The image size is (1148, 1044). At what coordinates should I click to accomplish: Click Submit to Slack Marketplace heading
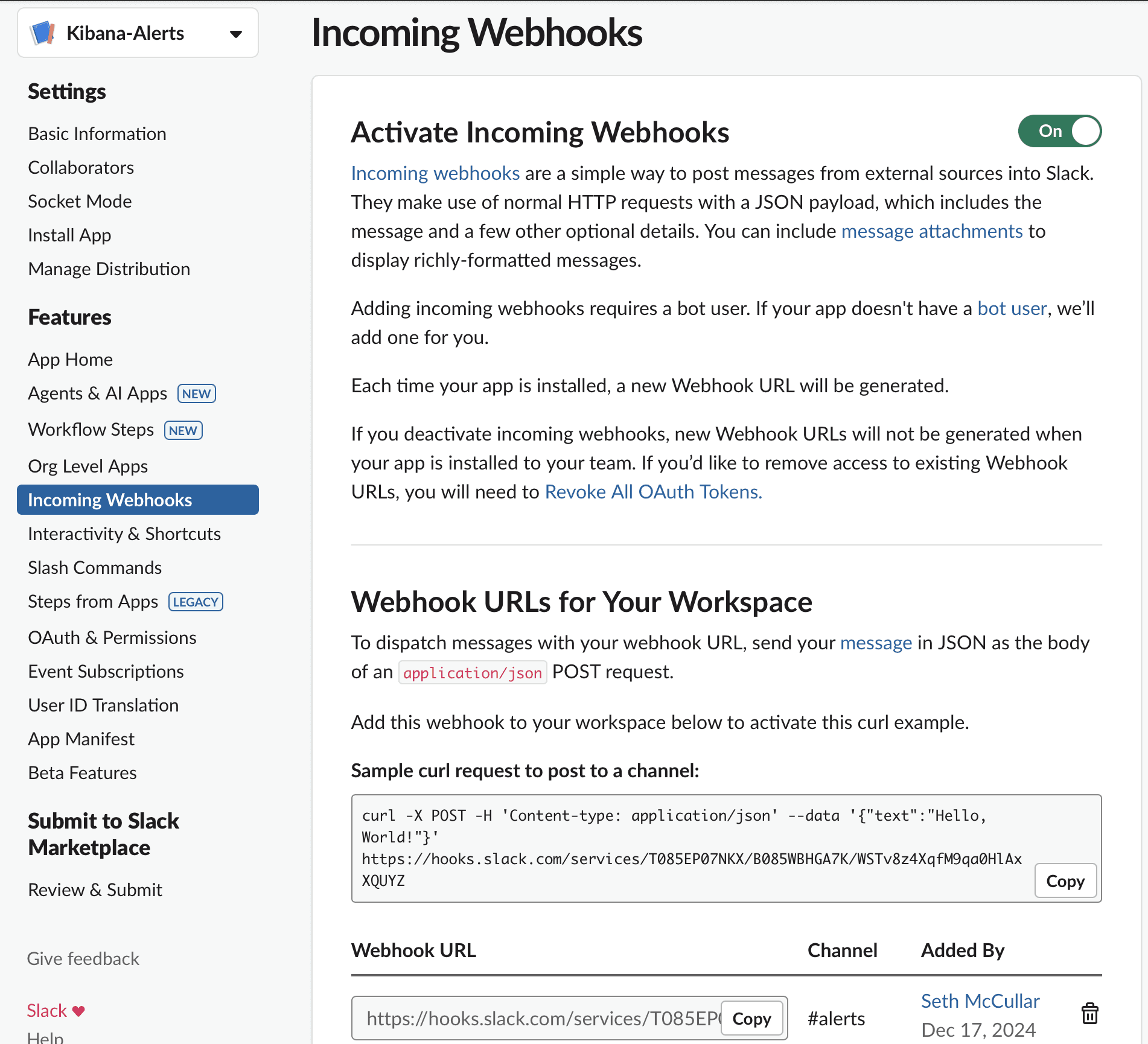tap(104, 835)
